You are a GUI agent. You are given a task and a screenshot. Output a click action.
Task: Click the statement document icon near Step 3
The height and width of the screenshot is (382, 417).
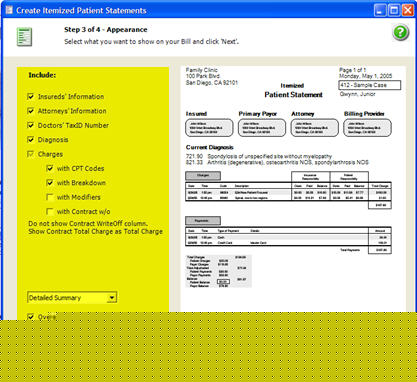click(24, 37)
